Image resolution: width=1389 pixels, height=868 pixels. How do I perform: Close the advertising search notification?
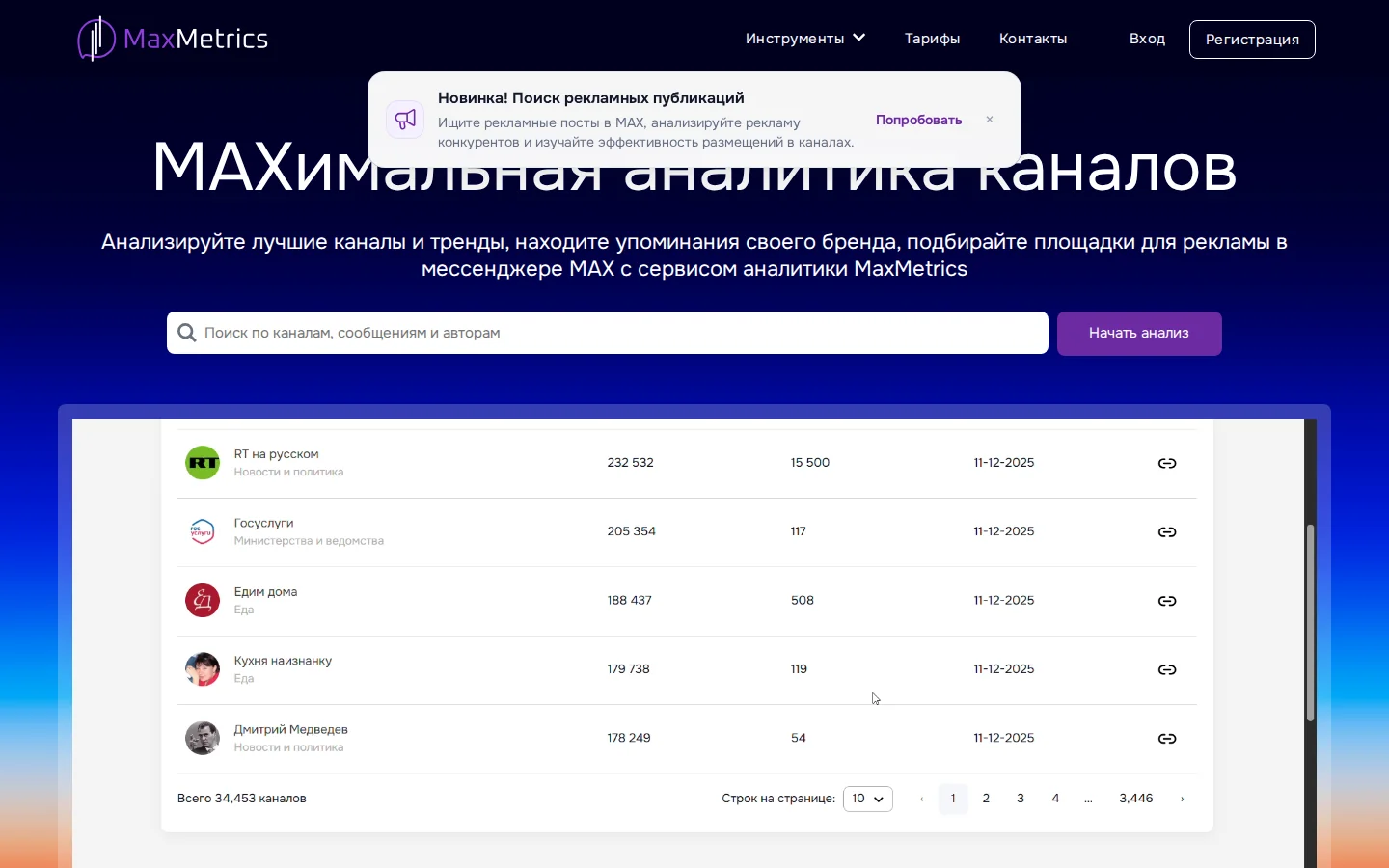click(x=990, y=120)
